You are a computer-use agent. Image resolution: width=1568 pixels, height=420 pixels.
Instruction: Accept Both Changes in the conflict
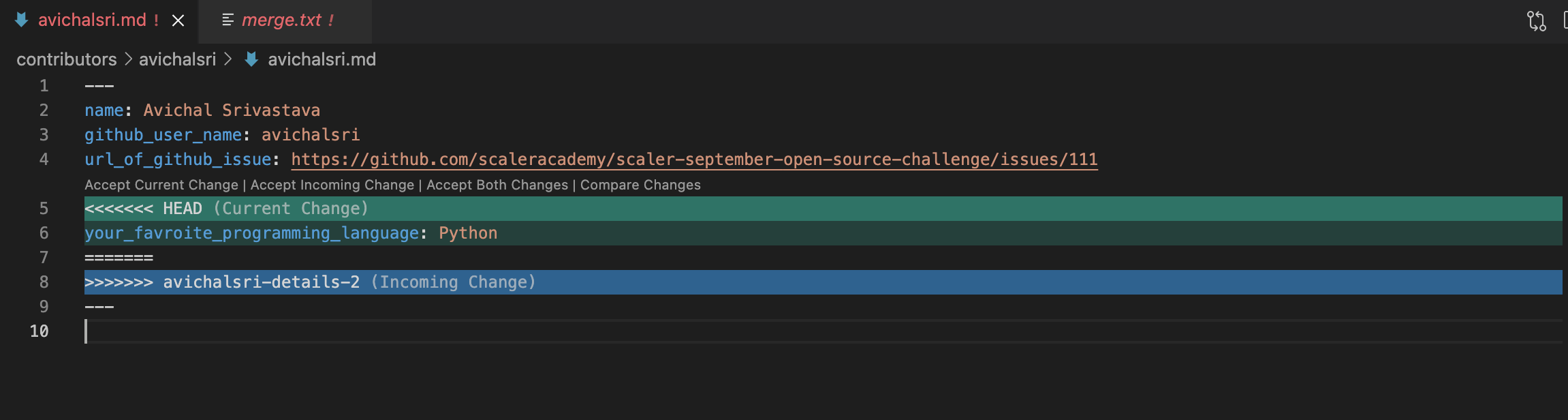497,185
